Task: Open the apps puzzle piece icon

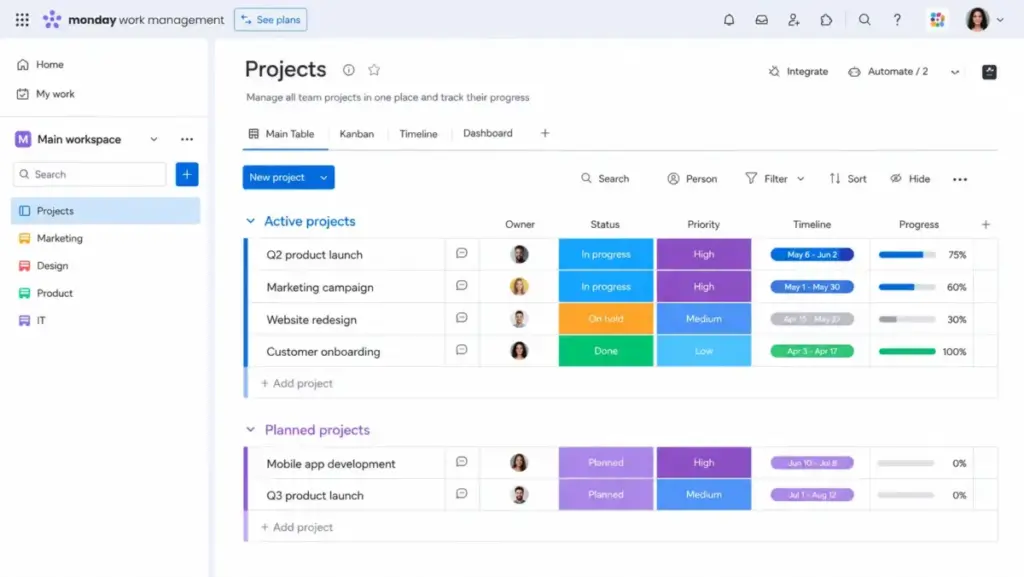Action: point(826,20)
